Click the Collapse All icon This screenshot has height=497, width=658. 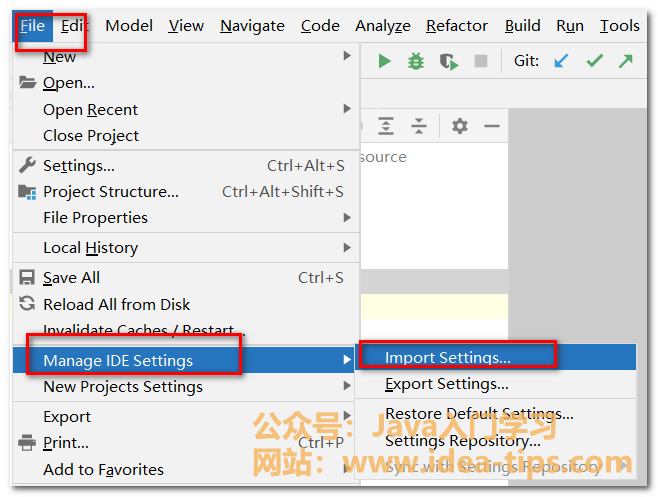pos(419,126)
